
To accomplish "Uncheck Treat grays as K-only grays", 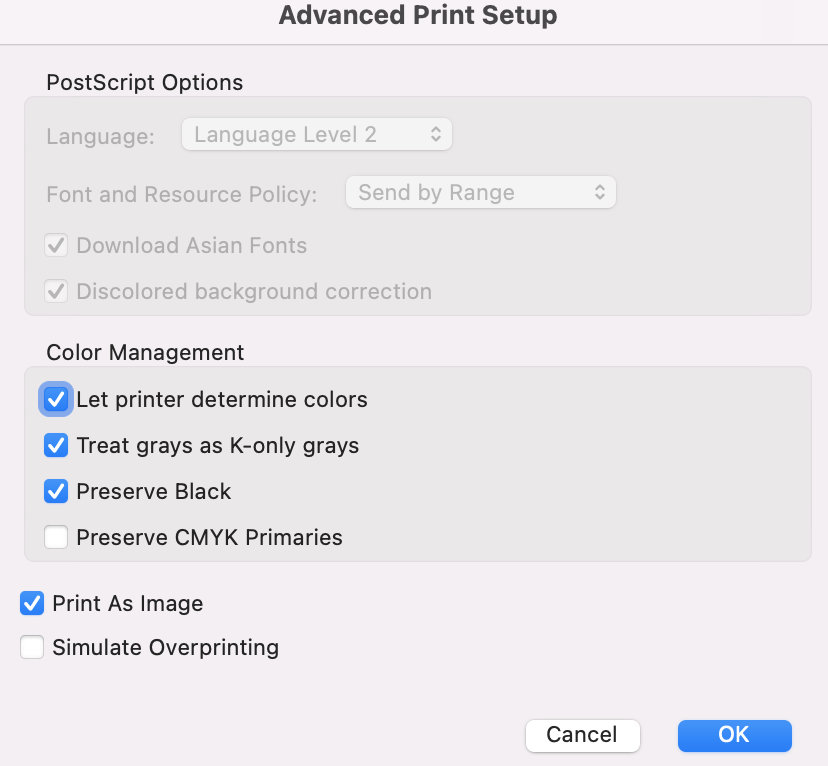I will pos(56,445).
